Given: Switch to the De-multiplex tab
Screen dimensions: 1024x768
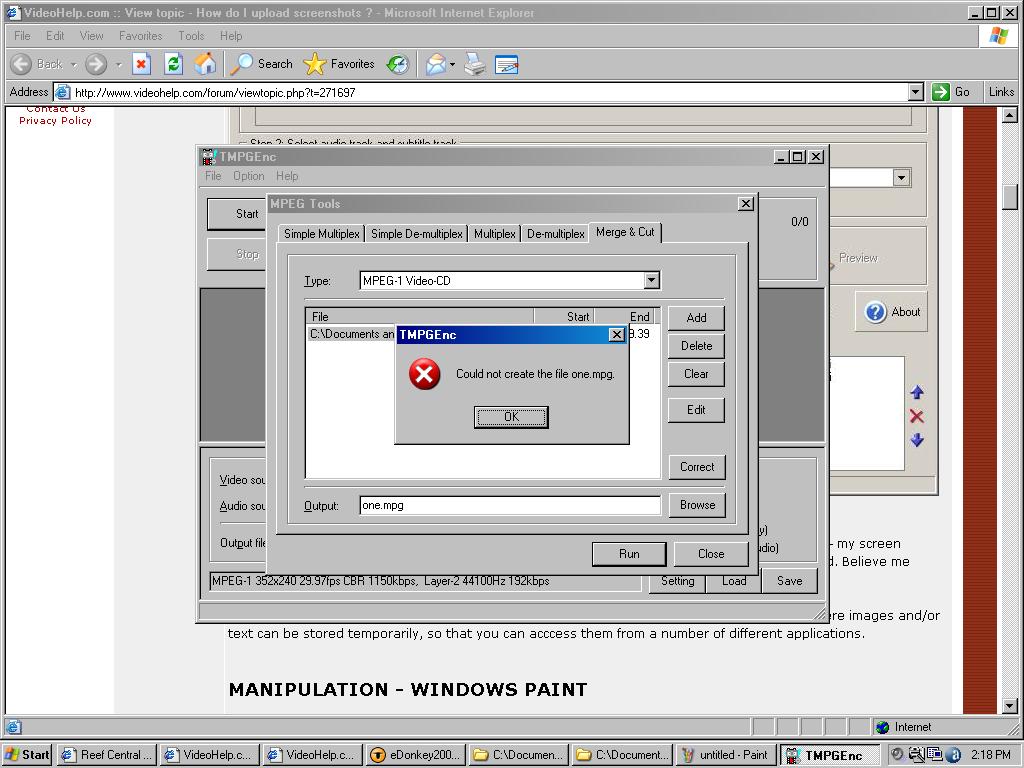Looking at the screenshot, I should (556, 234).
